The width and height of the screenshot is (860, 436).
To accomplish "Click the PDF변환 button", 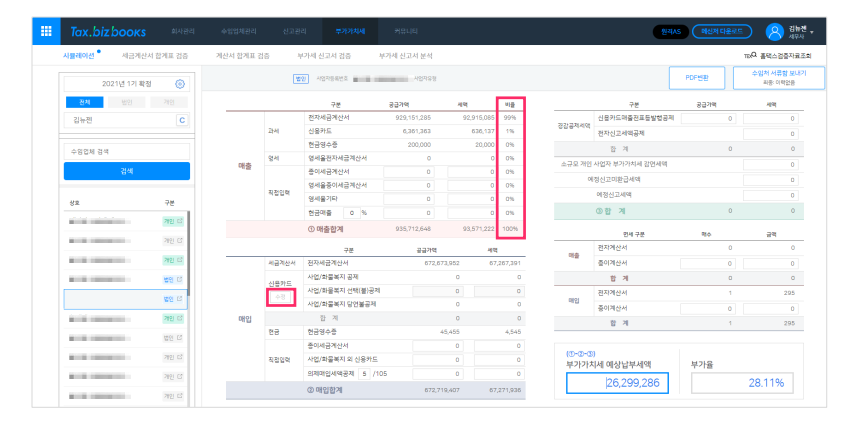I will (696, 78).
